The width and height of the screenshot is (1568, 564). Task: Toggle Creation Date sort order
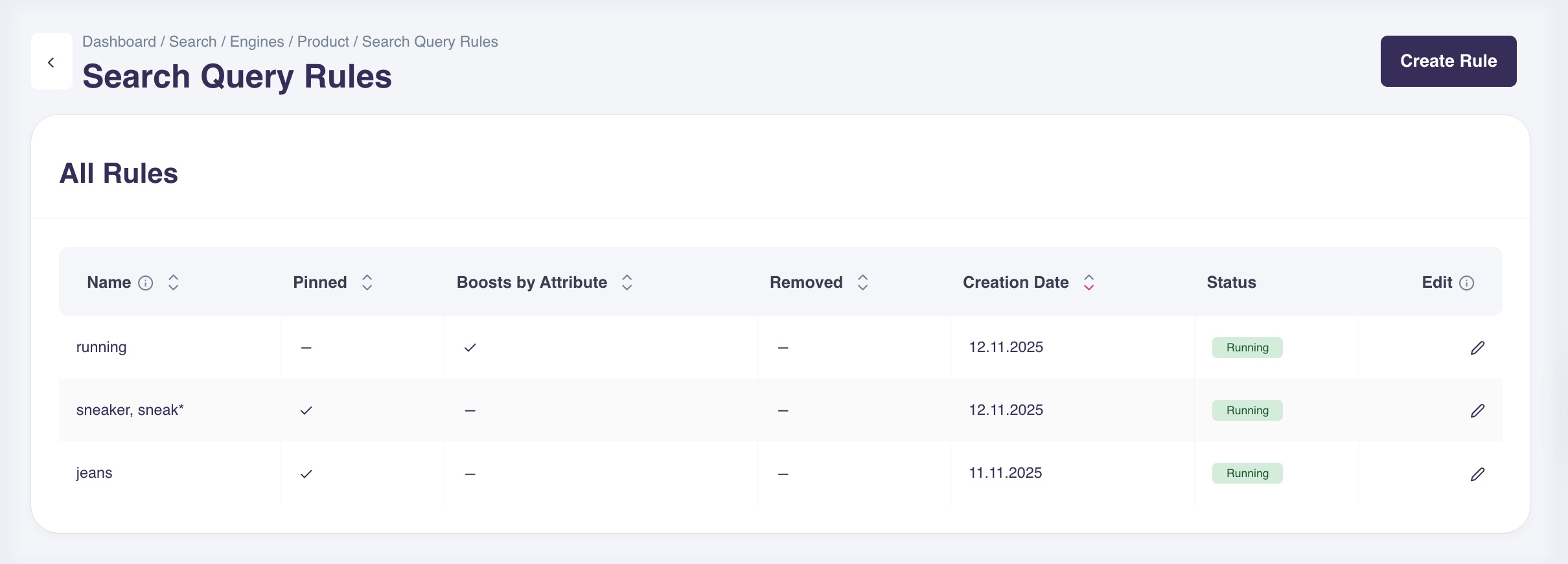pyautogui.click(x=1089, y=283)
